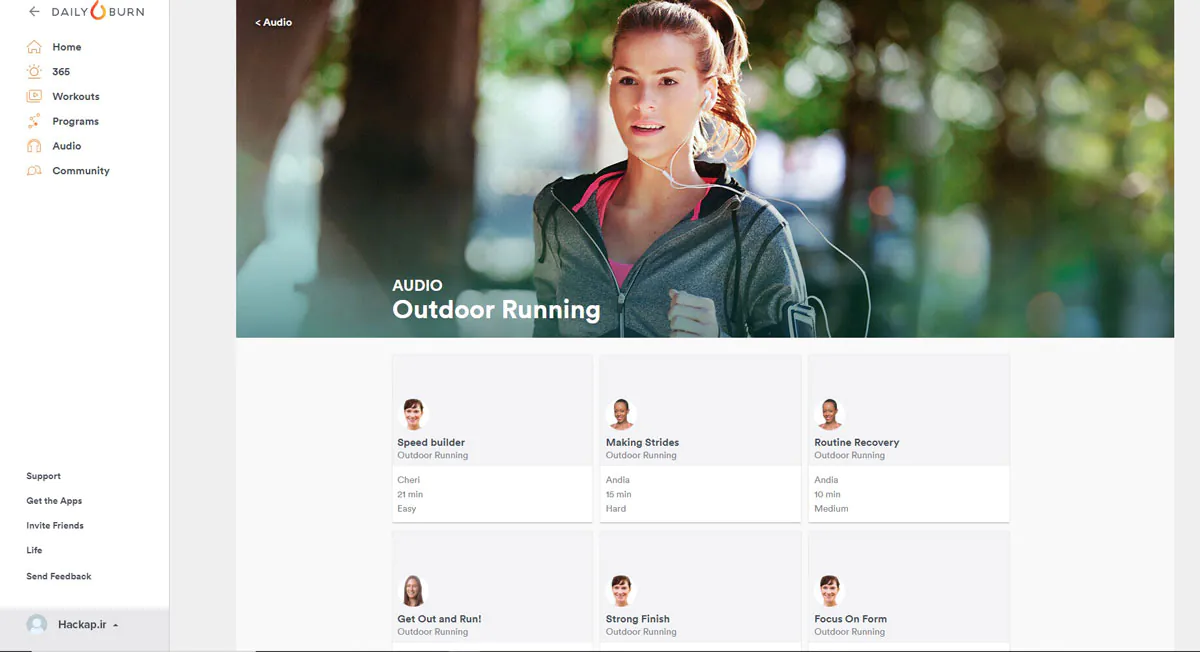The height and width of the screenshot is (652, 1200).
Task: Click Outdoor Running subtitle under Strong Finish
Action: (x=641, y=632)
